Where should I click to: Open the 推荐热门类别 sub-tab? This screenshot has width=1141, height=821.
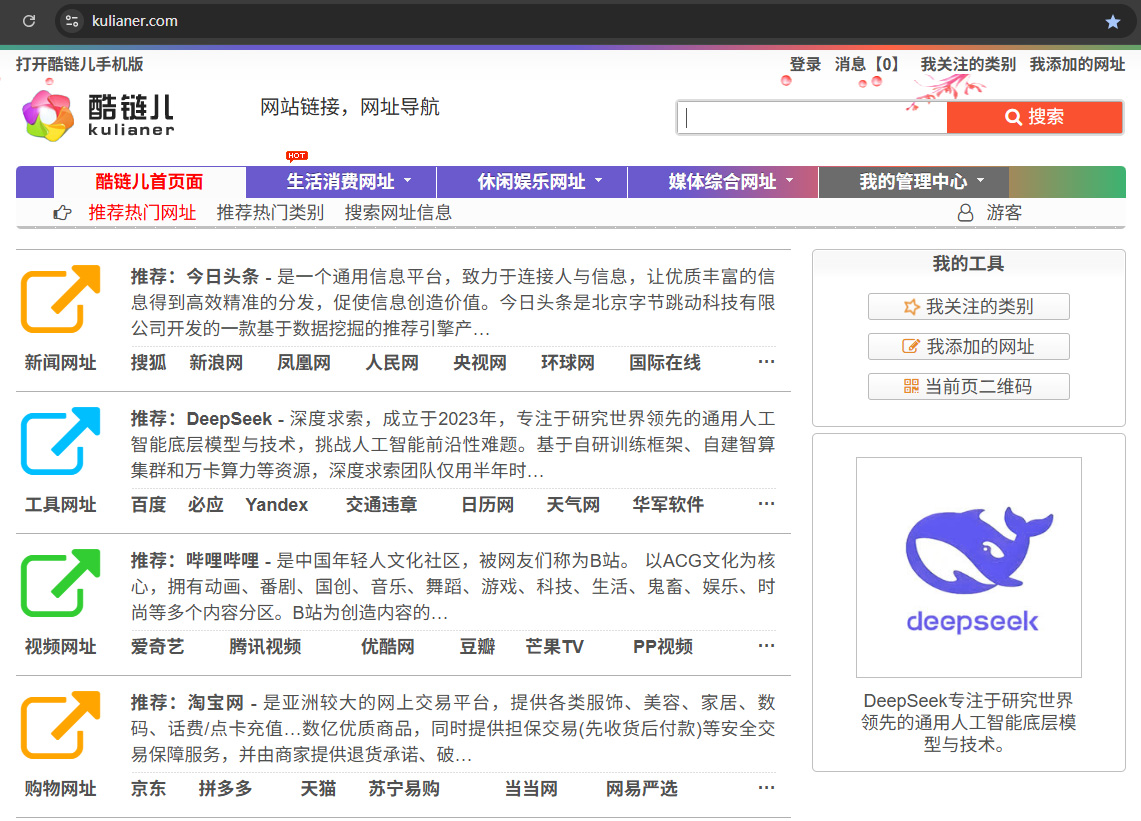(x=271, y=213)
